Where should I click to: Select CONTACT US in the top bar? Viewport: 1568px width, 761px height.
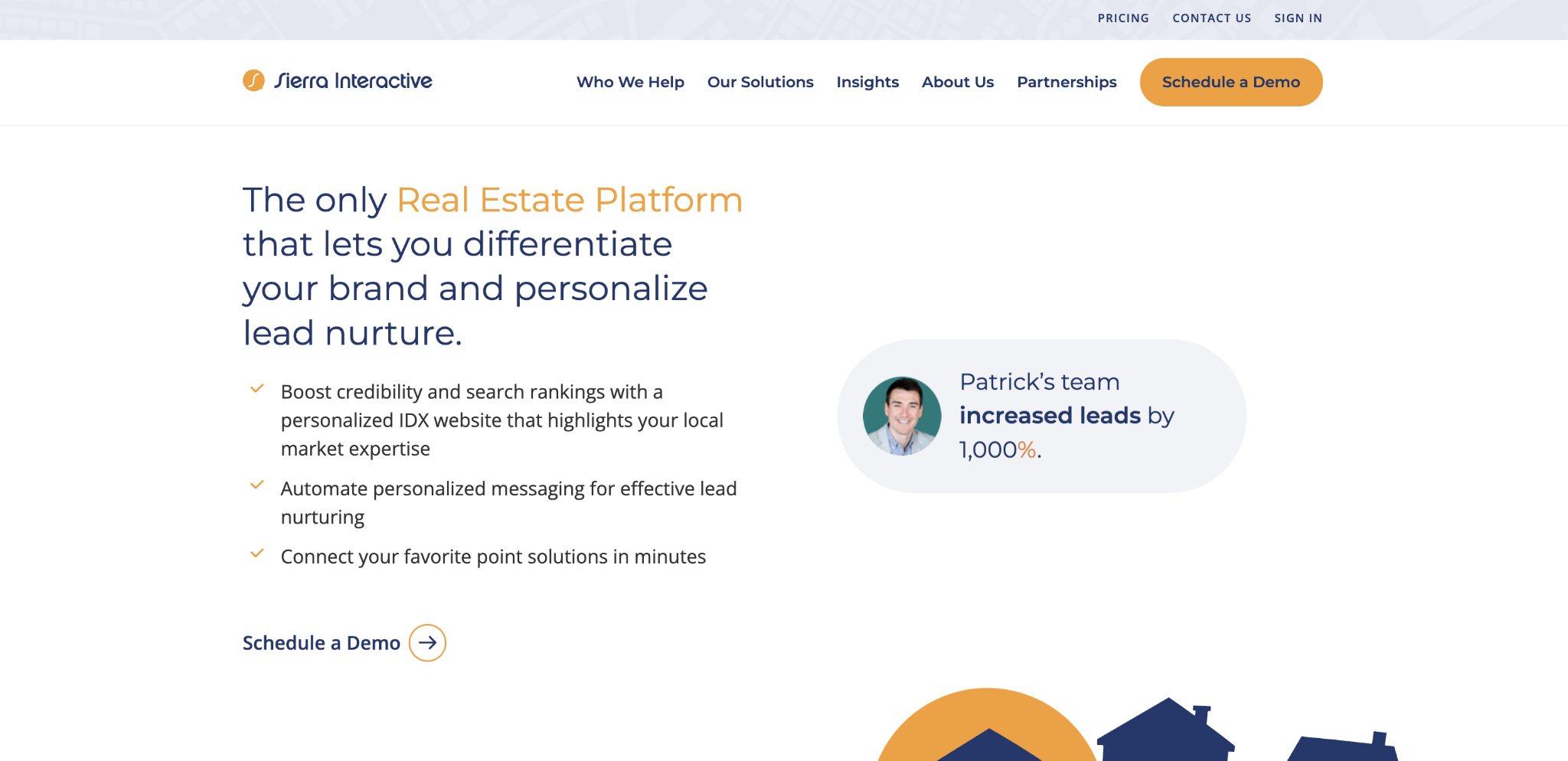1211,18
